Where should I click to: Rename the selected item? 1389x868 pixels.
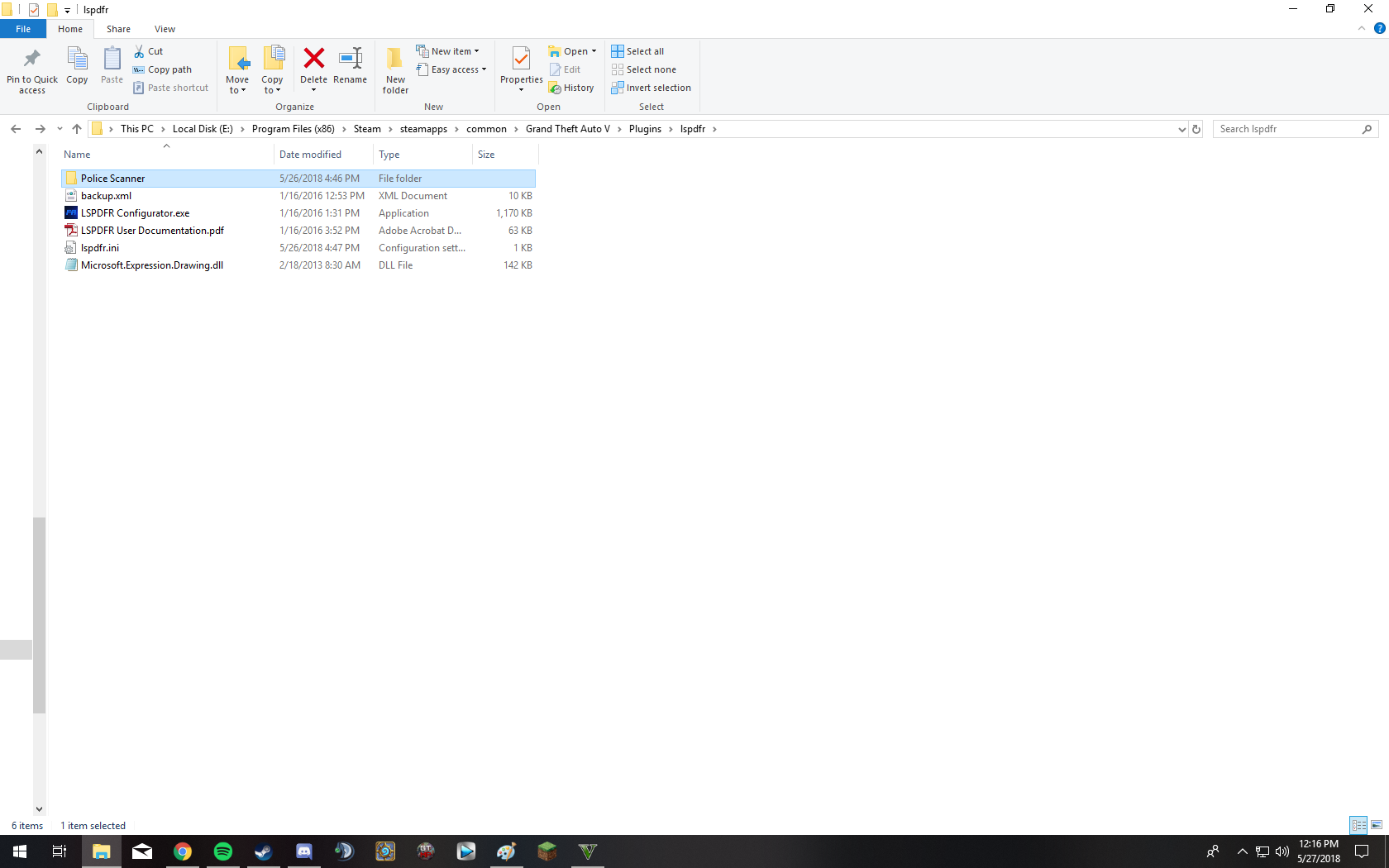click(350, 65)
